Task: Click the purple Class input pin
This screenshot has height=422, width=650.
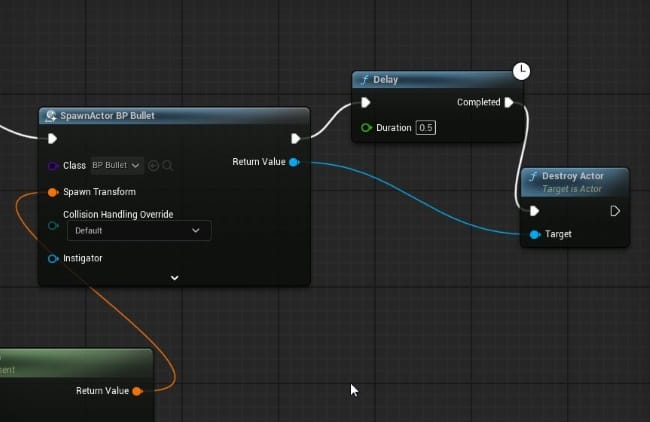Action: pyautogui.click(x=53, y=166)
